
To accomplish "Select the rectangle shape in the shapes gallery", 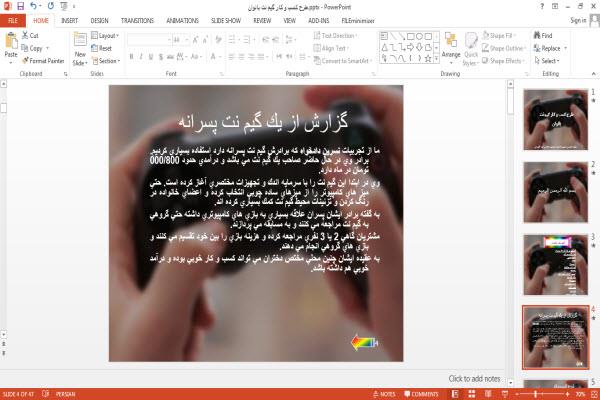I will tap(411, 36).
